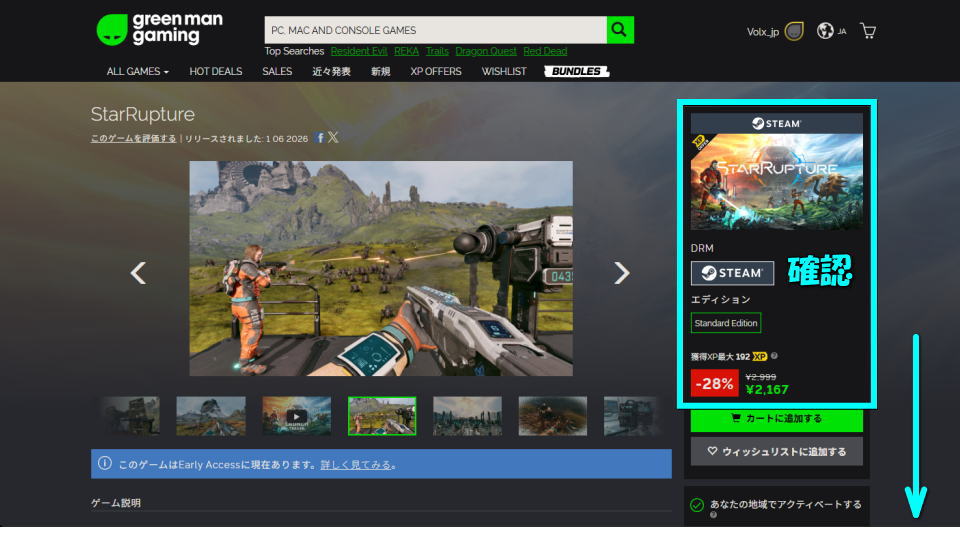The image size is (960, 540).
Task: Show previous screenshot with left arrow
Action: [x=139, y=272]
